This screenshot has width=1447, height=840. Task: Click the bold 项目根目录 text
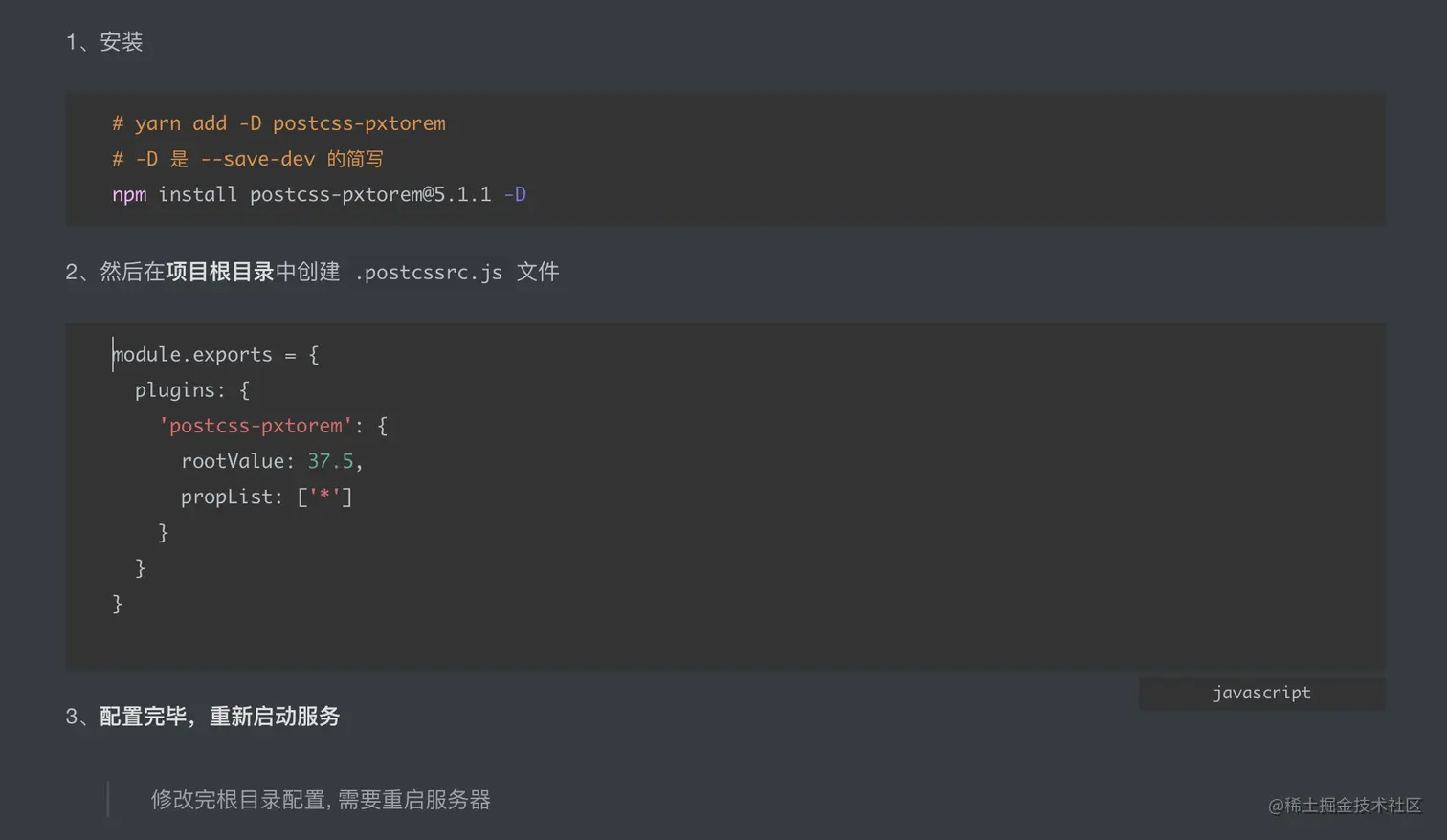(220, 272)
